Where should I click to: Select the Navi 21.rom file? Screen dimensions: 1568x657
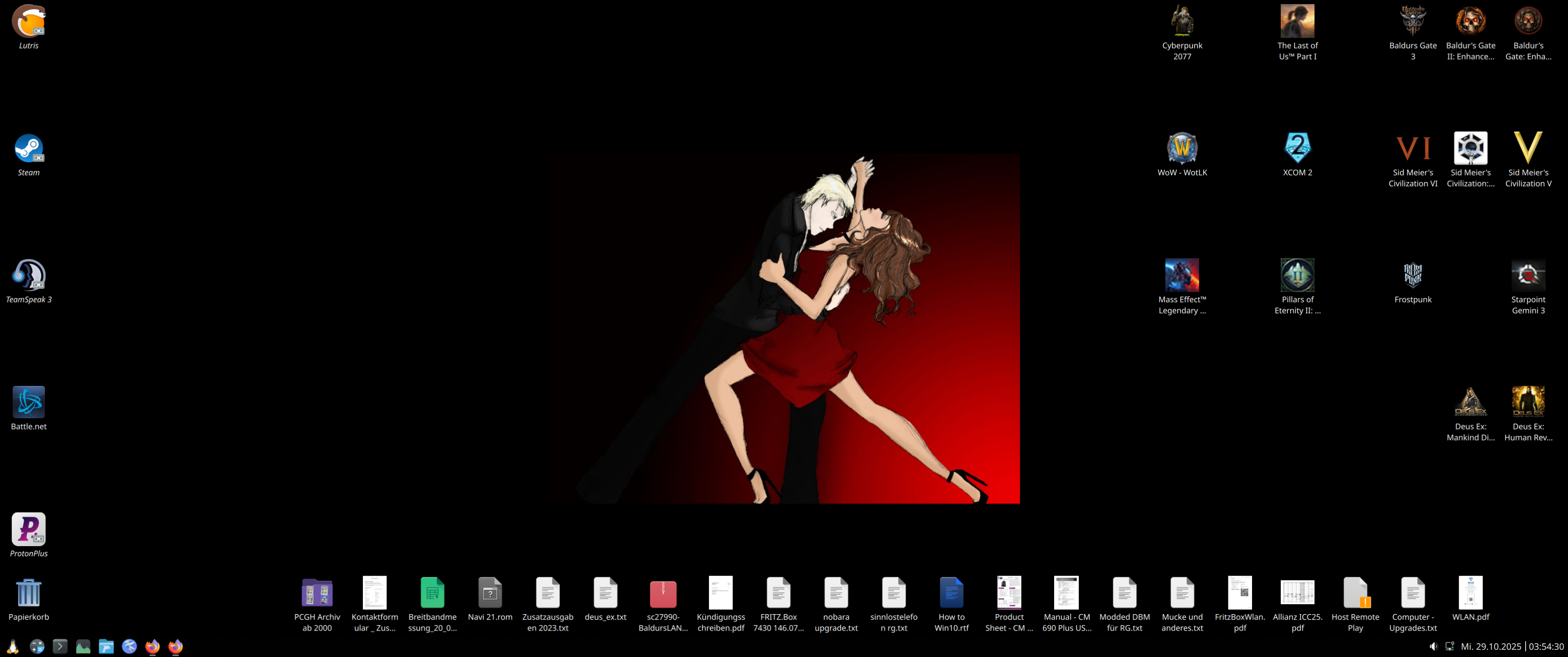(x=490, y=593)
